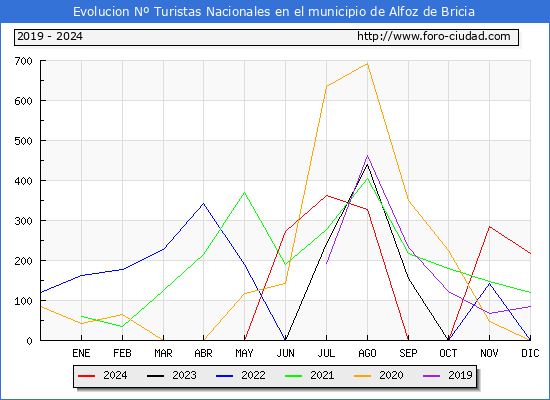Click the blue 2022 legend color line
This screenshot has width=550, height=400.
pos(224,376)
